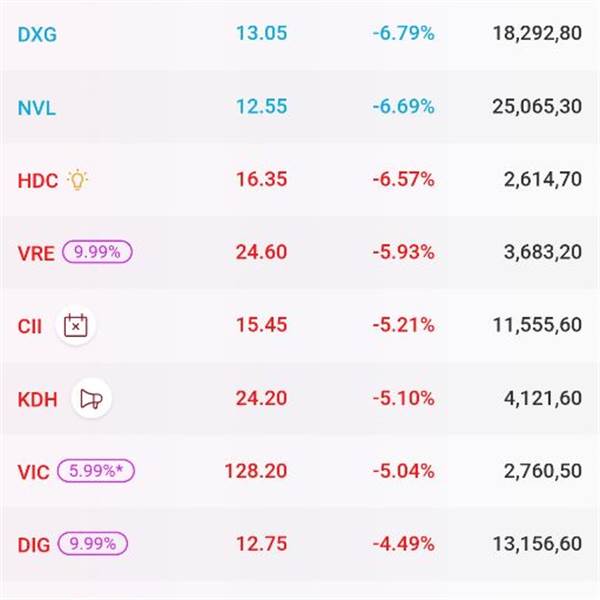Image resolution: width=600 pixels, height=600 pixels.
Task: Click DIG percent change -4.49%
Action: pyautogui.click(x=402, y=544)
